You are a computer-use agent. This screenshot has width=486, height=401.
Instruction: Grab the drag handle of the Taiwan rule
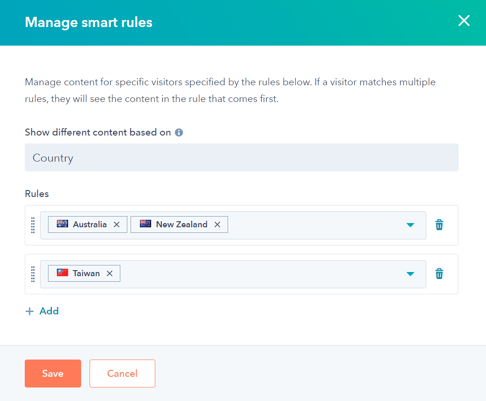click(x=33, y=274)
